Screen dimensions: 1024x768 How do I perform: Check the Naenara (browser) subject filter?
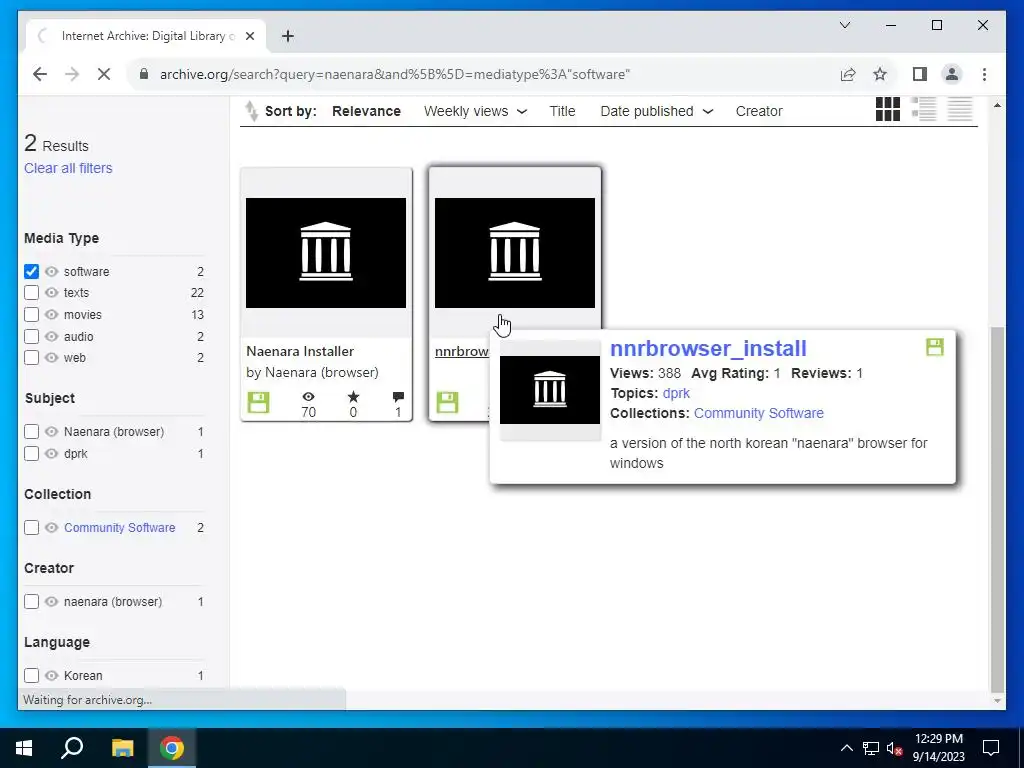tap(31, 431)
